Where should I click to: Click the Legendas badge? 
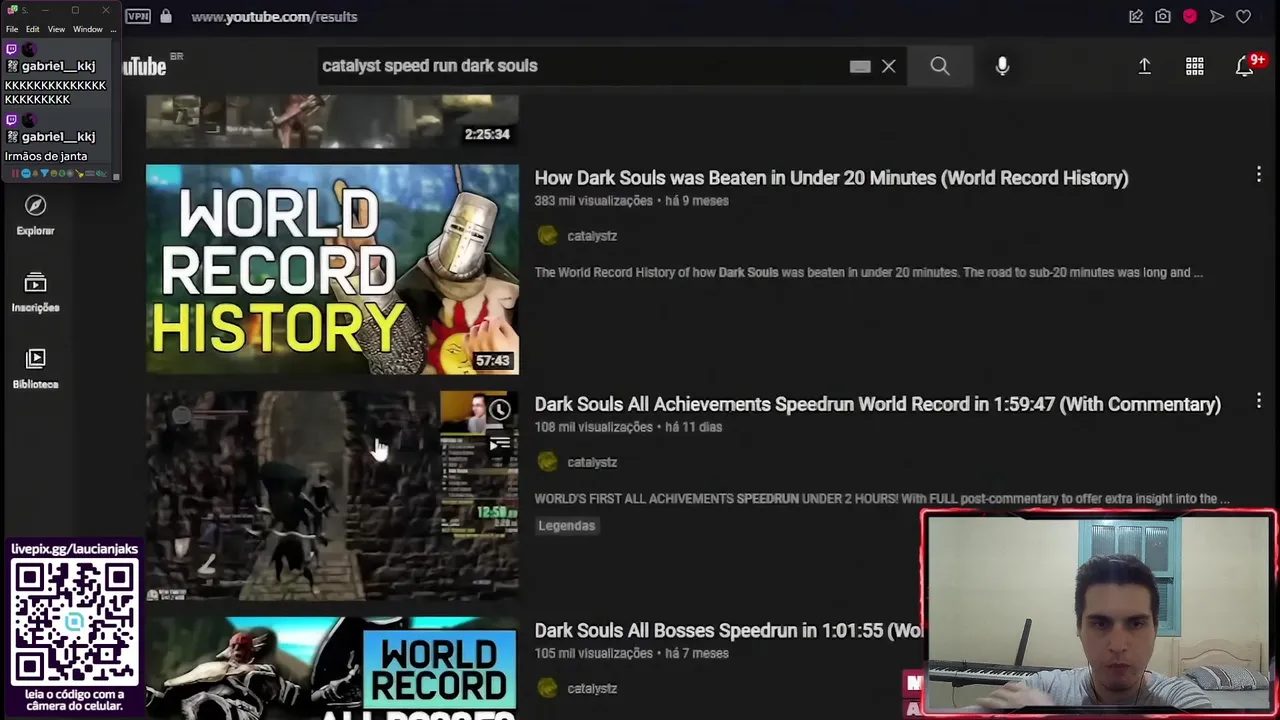coord(567,525)
